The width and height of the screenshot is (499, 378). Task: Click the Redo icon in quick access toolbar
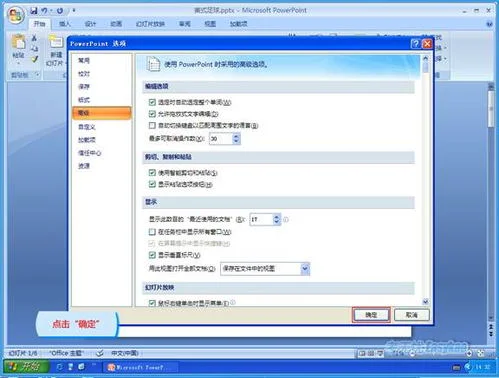pos(60,11)
